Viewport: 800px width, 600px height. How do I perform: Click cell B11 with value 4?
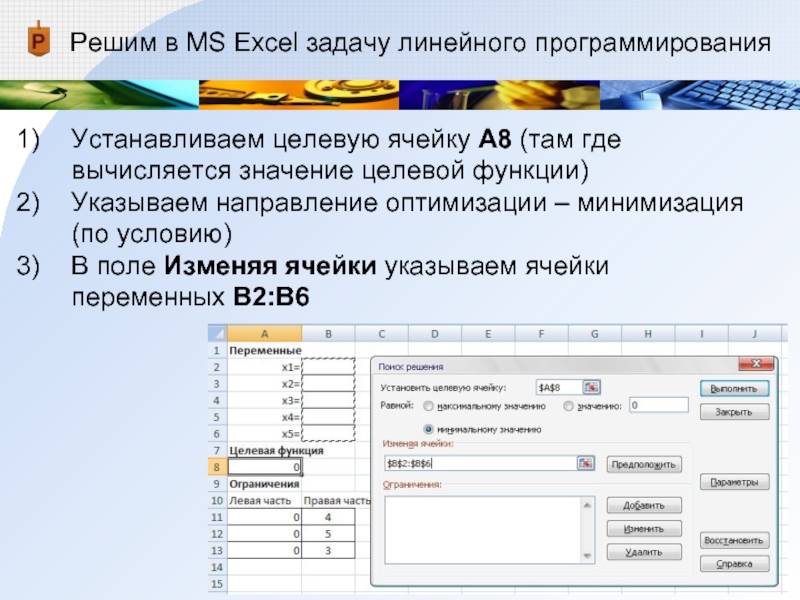329,517
